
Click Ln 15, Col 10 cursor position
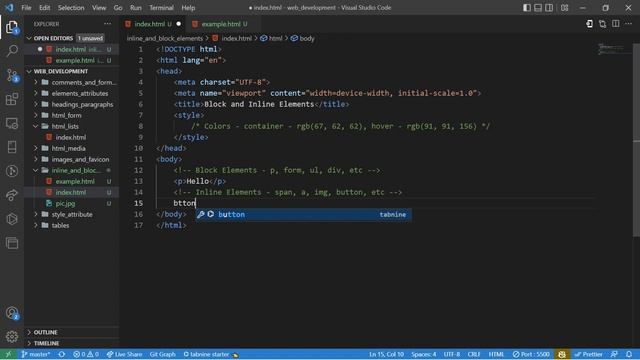(387, 354)
